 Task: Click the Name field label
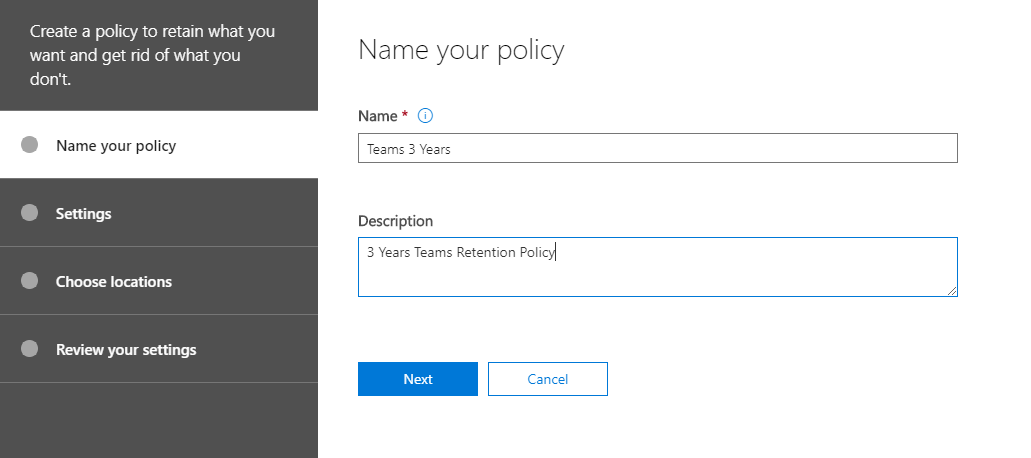(x=378, y=116)
